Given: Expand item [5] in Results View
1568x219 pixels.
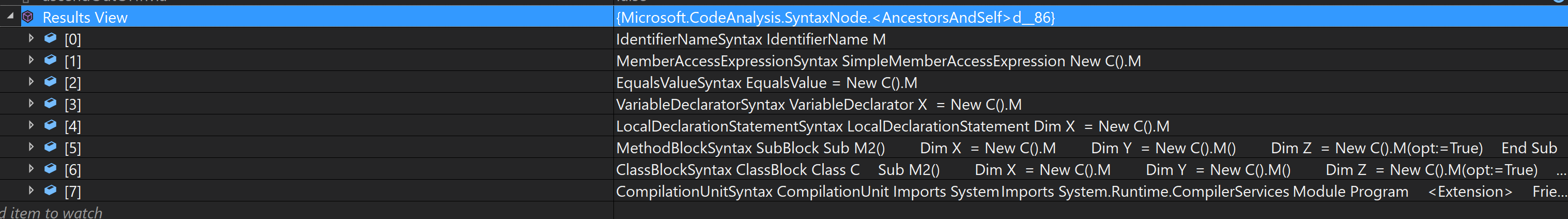Looking at the screenshot, I should [31, 147].
